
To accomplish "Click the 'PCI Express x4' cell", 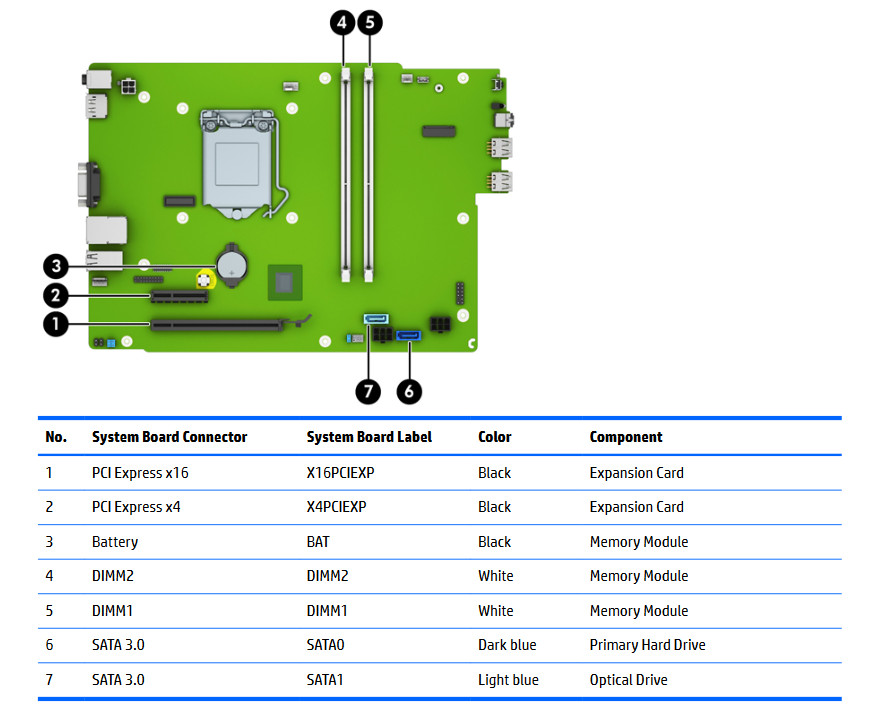I will click(x=136, y=507).
